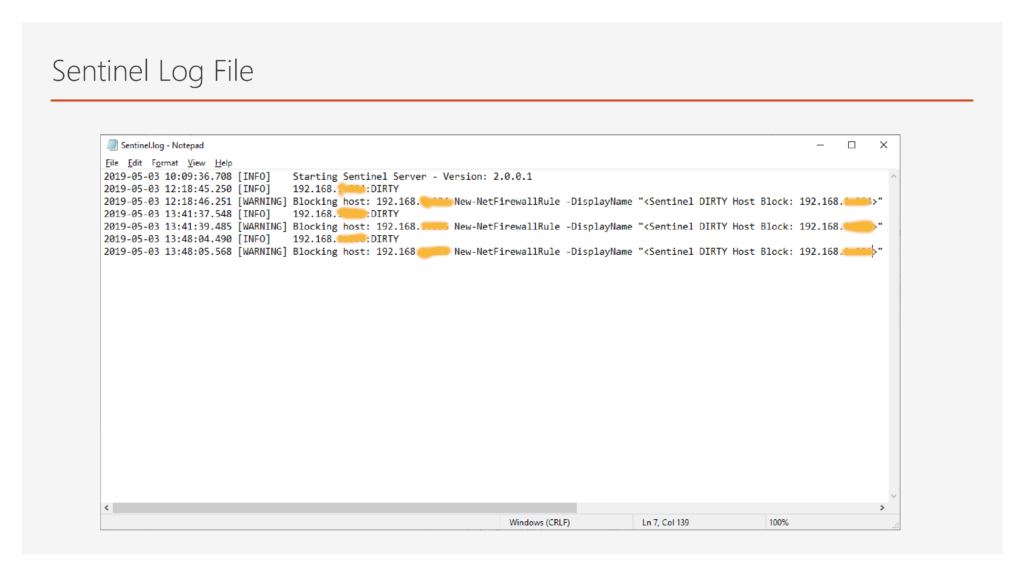1024x576 pixels.
Task: Open the Edit menu
Action: pyautogui.click(x=135, y=163)
